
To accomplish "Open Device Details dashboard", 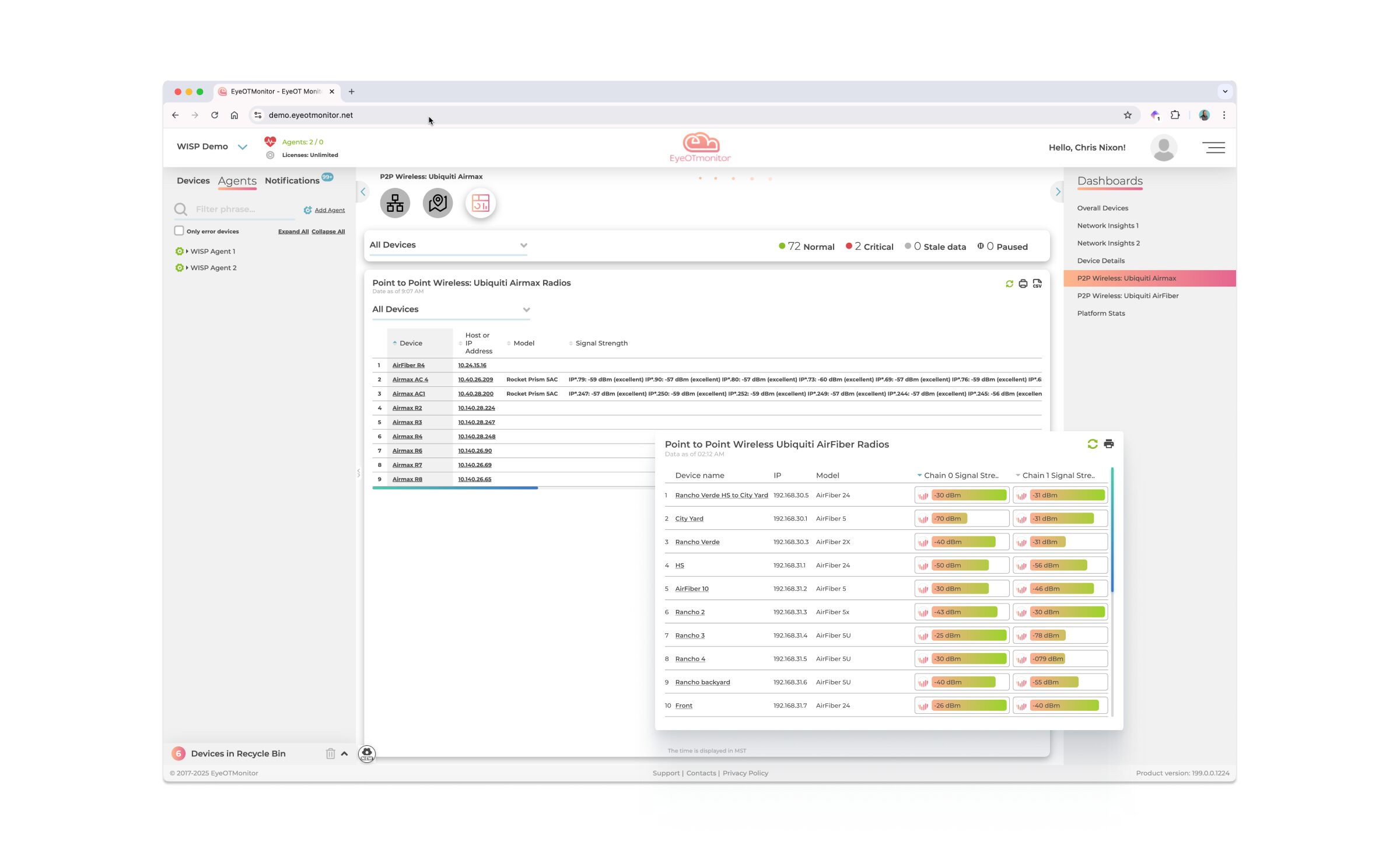I will (x=1101, y=261).
